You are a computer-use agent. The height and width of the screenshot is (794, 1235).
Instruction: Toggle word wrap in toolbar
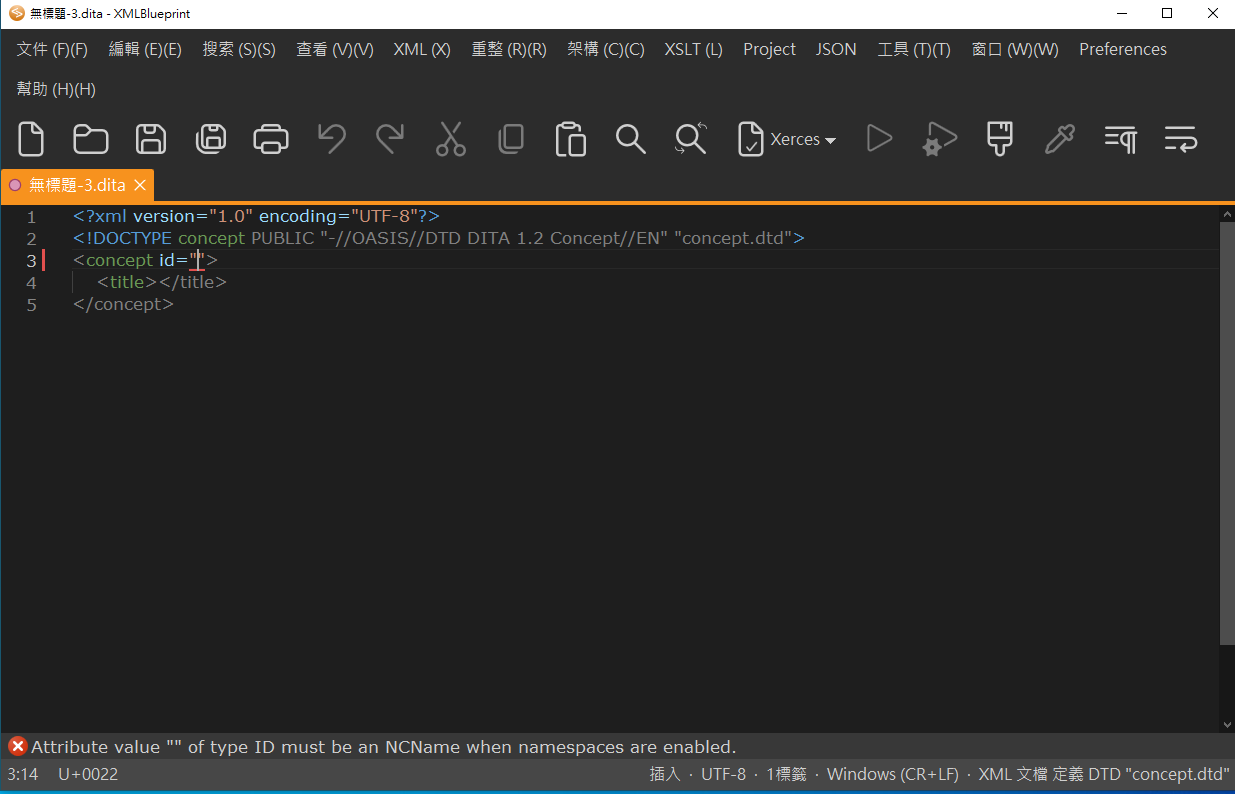pyautogui.click(x=1180, y=139)
